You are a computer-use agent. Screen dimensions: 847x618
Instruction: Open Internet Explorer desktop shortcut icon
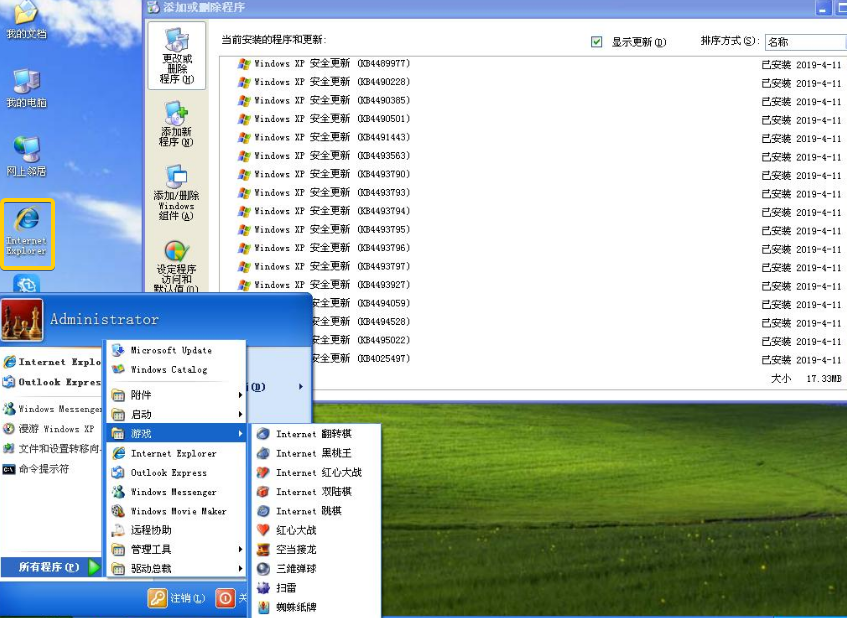27,230
